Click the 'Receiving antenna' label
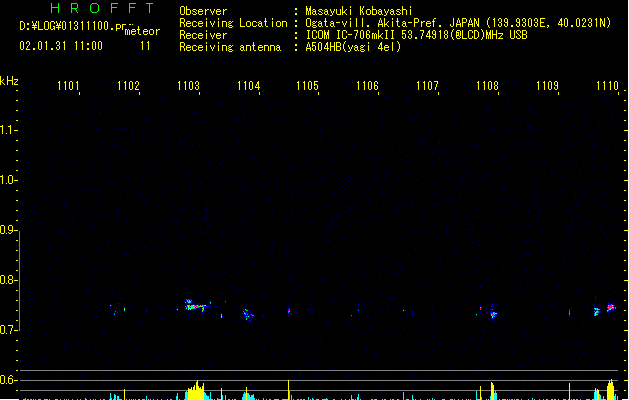Image resolution: width=629 pixels, height=400 pixels. point(230,47)
